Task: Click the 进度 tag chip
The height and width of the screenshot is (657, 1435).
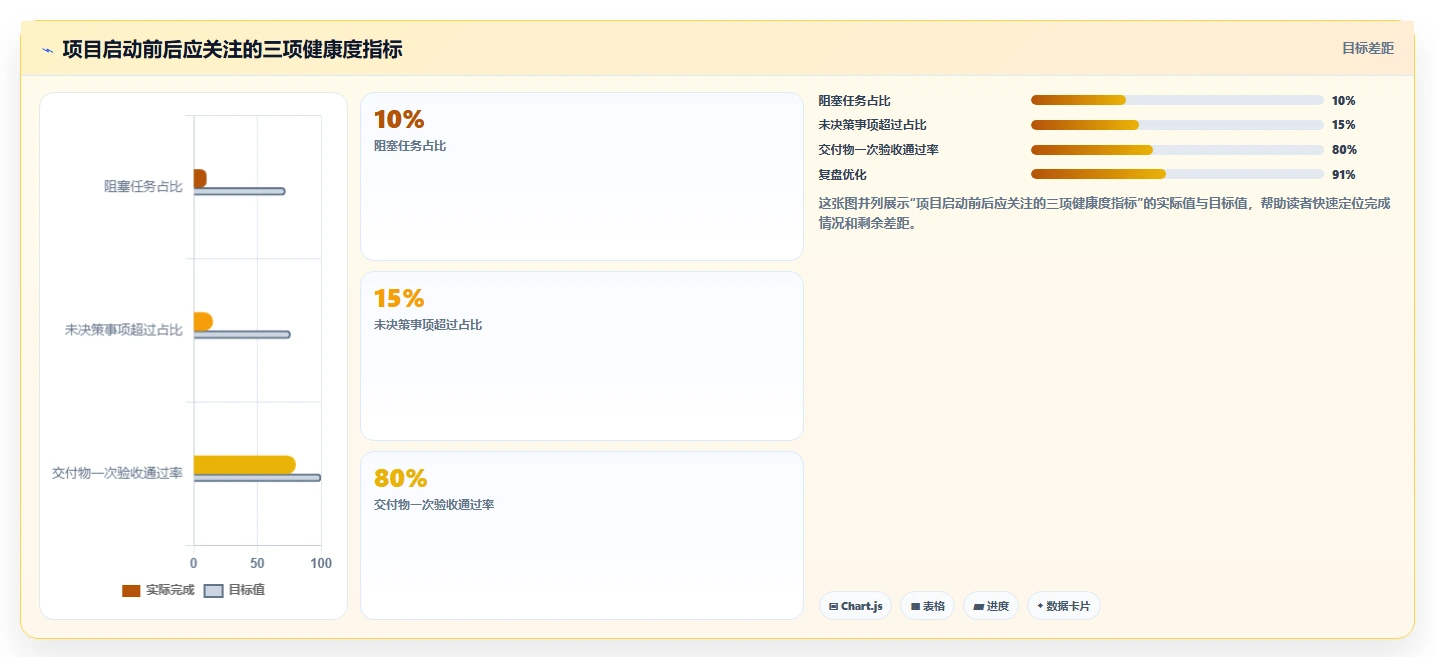Action: coord(991,606)
